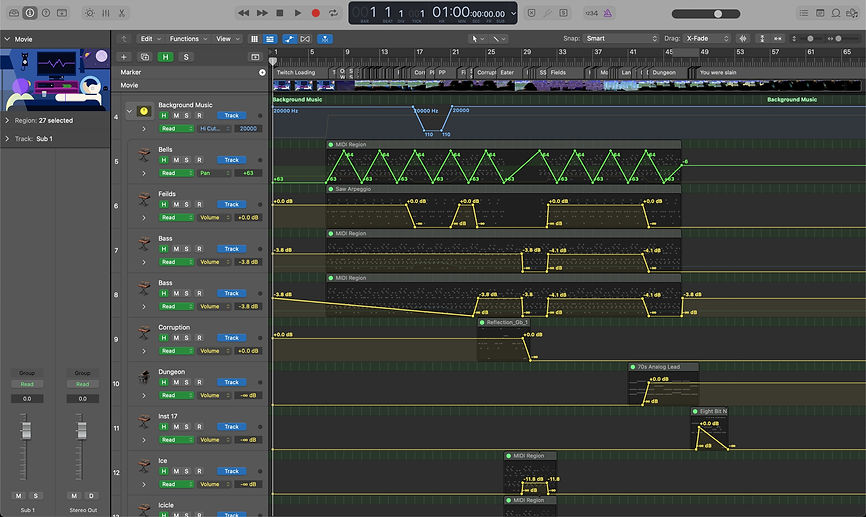Open the Snap Smart dropdown

[621, 39]
